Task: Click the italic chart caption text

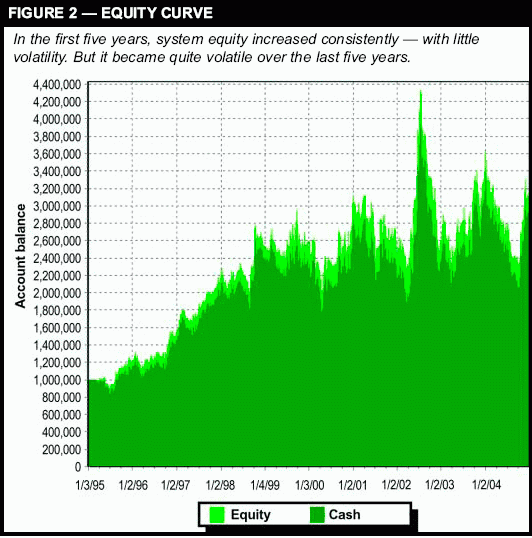Action: click(246, 48)
